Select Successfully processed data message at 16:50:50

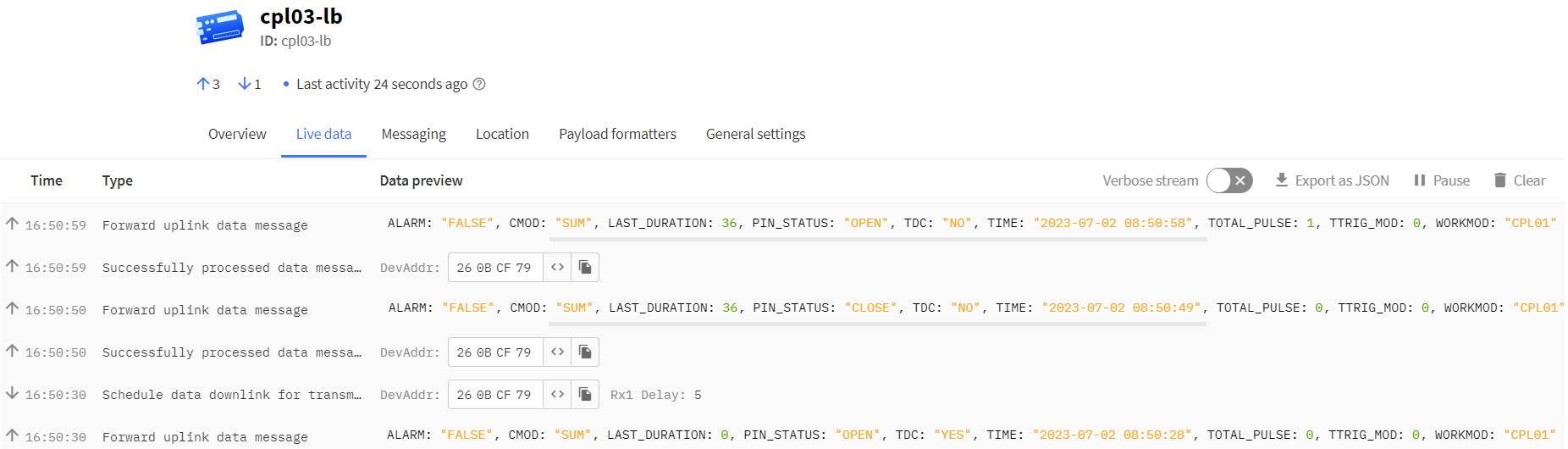click(231, 352)
